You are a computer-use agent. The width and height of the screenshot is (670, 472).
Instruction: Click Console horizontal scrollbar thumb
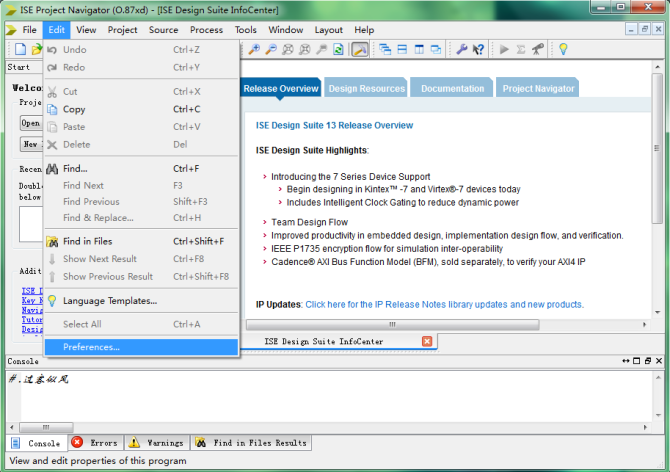pos(46,427)
